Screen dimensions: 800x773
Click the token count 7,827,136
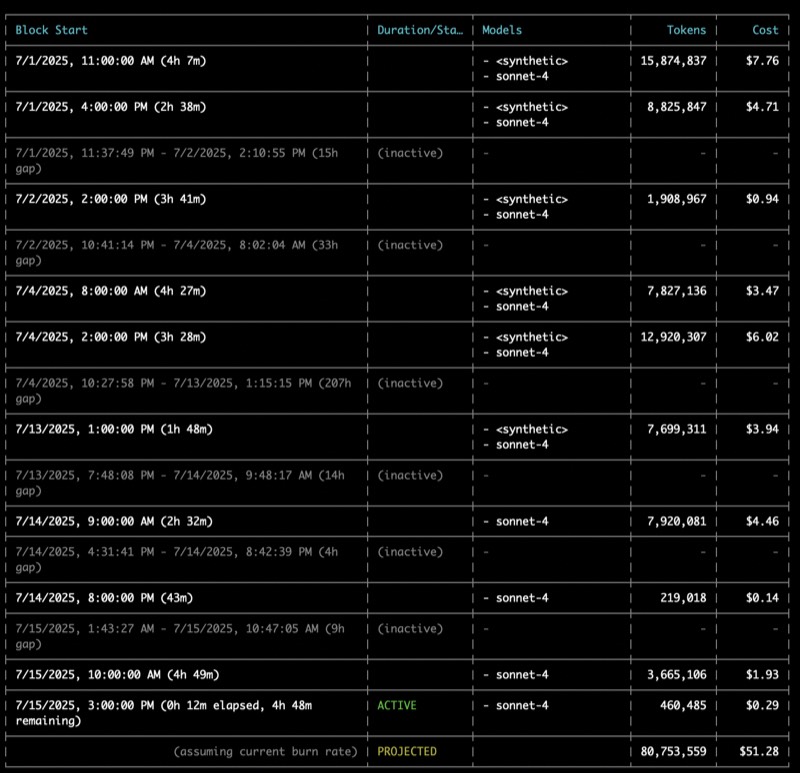(677, 291)
